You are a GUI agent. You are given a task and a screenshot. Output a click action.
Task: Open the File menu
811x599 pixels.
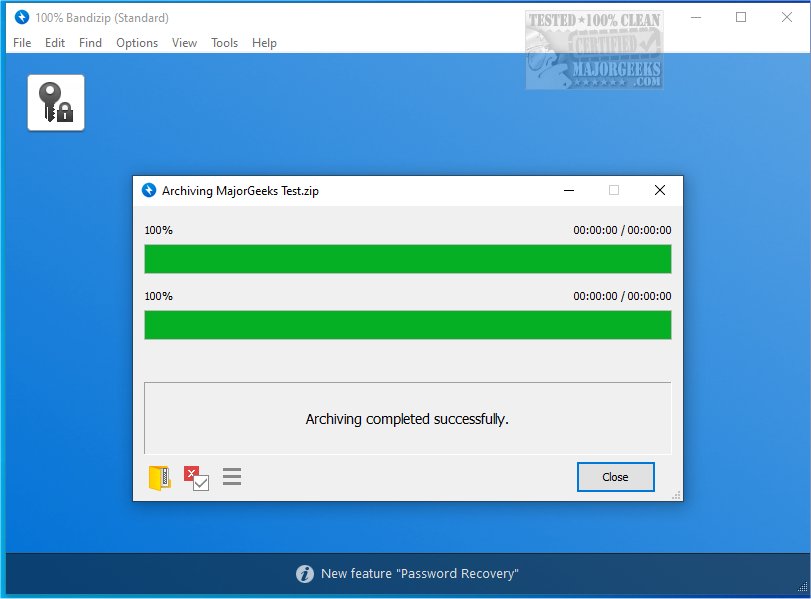point(22,43)
